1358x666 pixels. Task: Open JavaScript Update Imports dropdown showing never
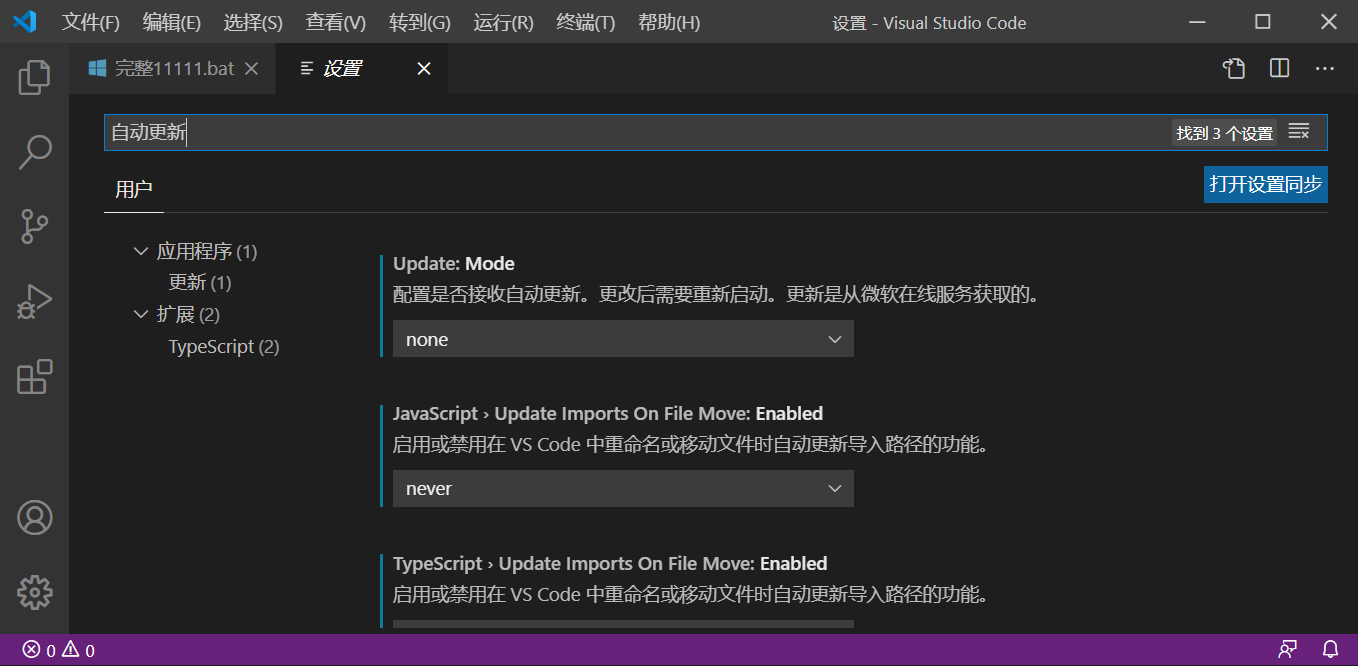click(623, 488)
